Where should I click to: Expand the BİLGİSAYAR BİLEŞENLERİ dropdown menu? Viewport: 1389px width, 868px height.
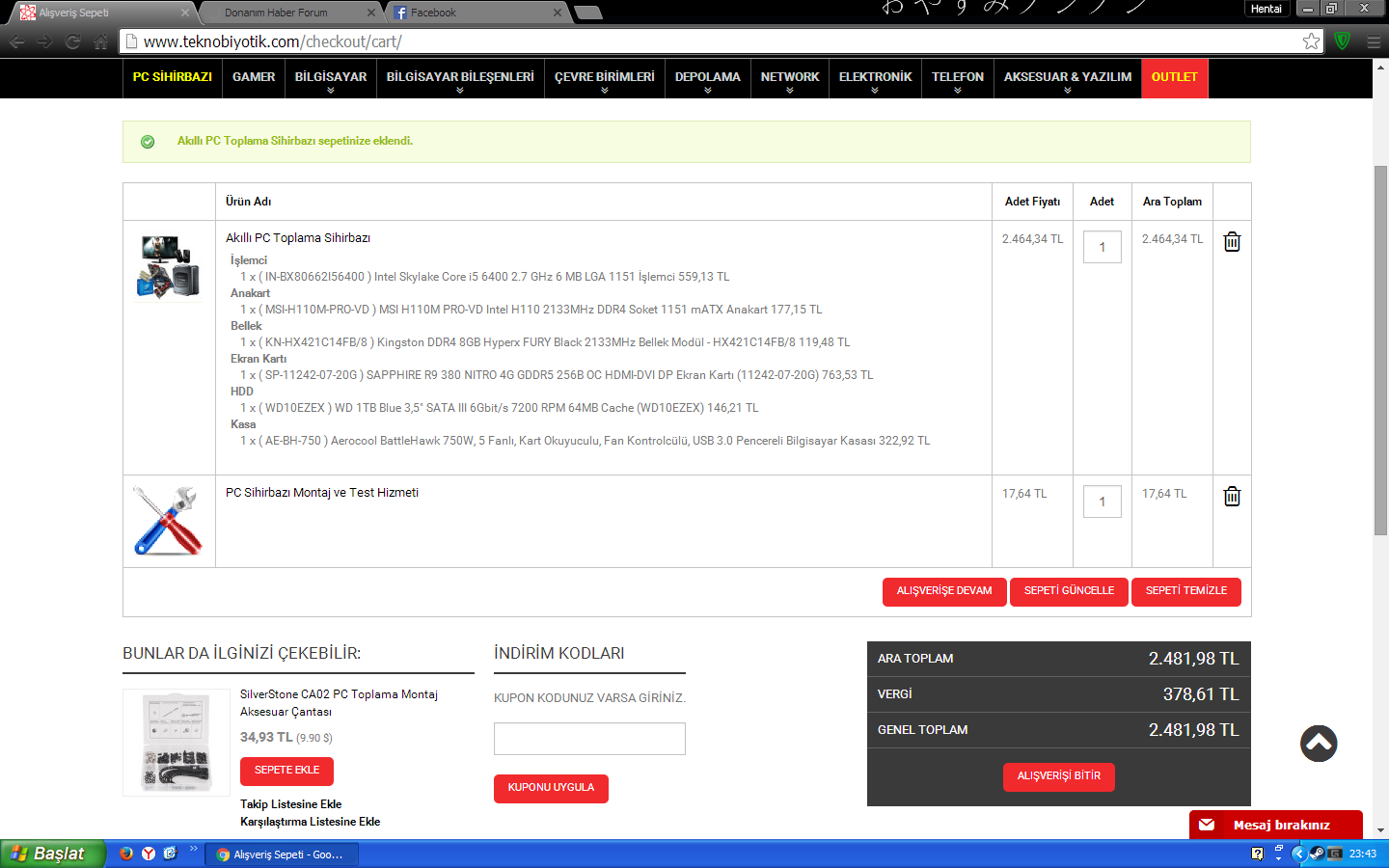460,78
